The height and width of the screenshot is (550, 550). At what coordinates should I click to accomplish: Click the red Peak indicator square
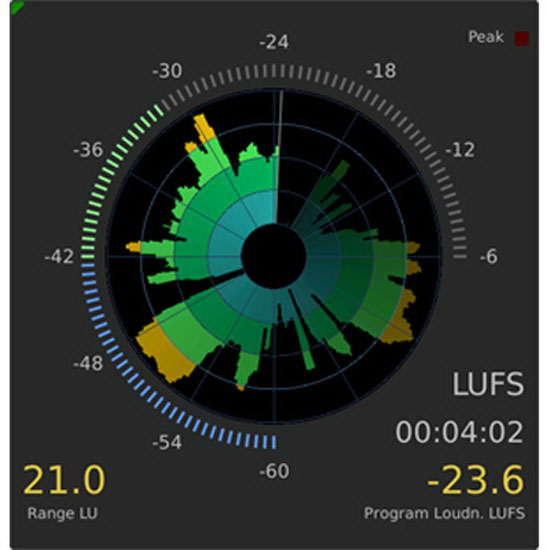point(522,38)
